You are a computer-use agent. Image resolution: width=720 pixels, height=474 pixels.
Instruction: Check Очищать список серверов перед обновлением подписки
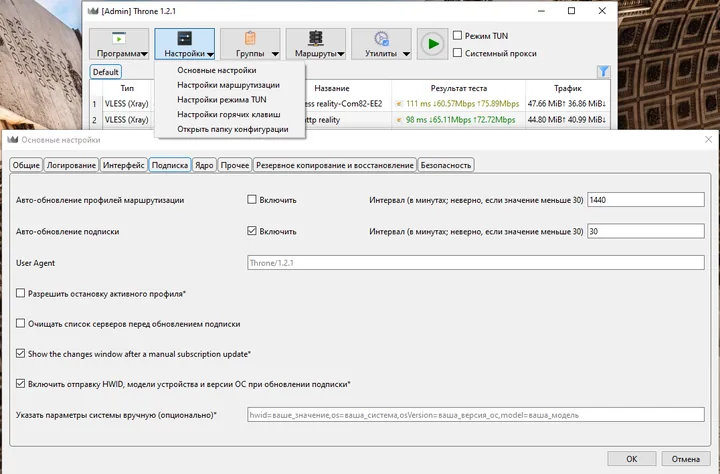point(20,323)
